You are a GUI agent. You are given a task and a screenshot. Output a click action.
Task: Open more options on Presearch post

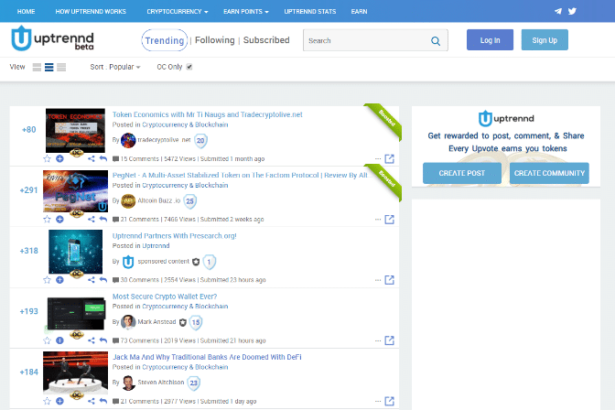378,280
